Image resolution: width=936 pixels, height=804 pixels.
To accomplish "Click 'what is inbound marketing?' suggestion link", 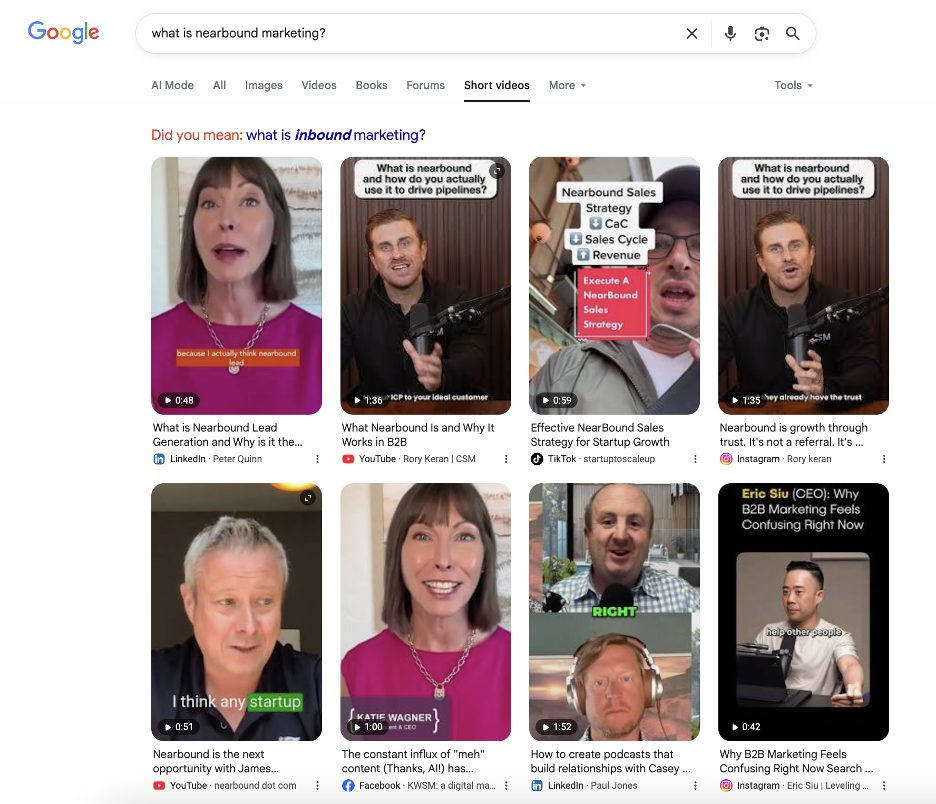I will tap(335, 135).
